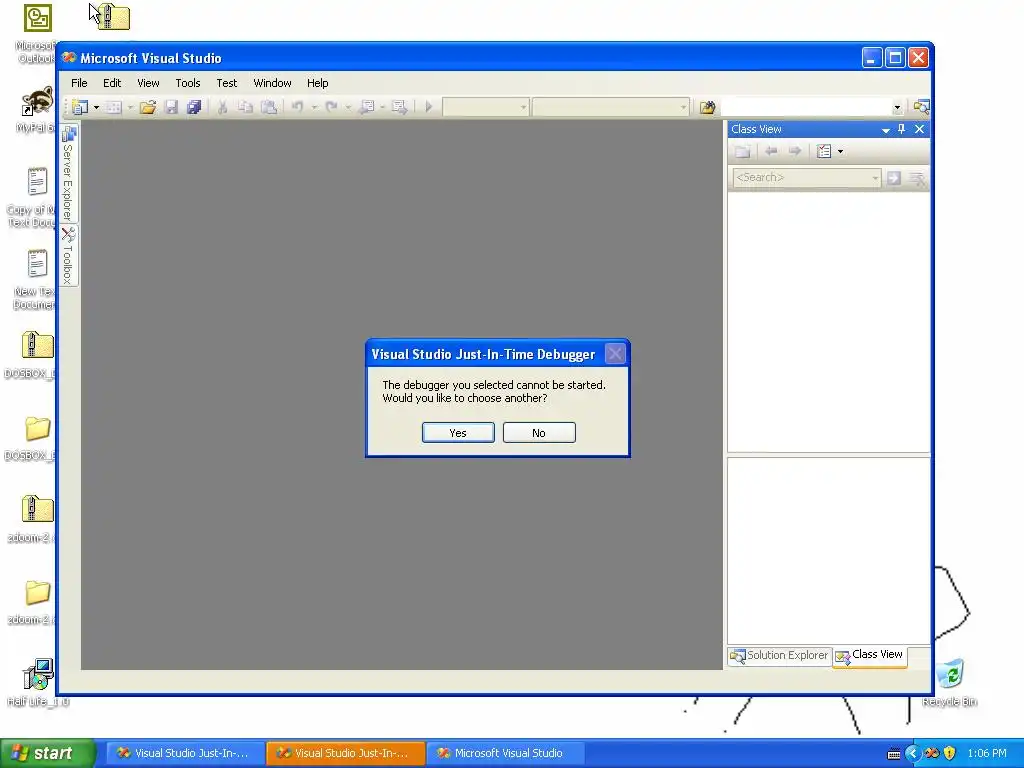Open the Window menu
Image resolution: width=1024 pixels, height=768 pixels.
272,83
